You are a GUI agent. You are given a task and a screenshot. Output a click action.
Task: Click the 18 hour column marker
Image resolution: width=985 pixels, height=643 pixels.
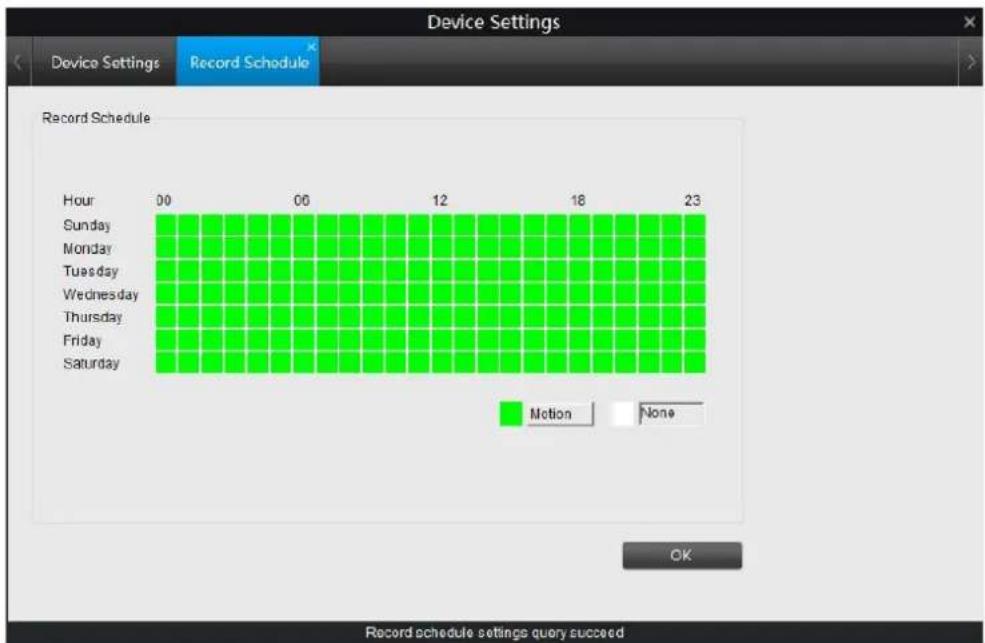(578, 200)
